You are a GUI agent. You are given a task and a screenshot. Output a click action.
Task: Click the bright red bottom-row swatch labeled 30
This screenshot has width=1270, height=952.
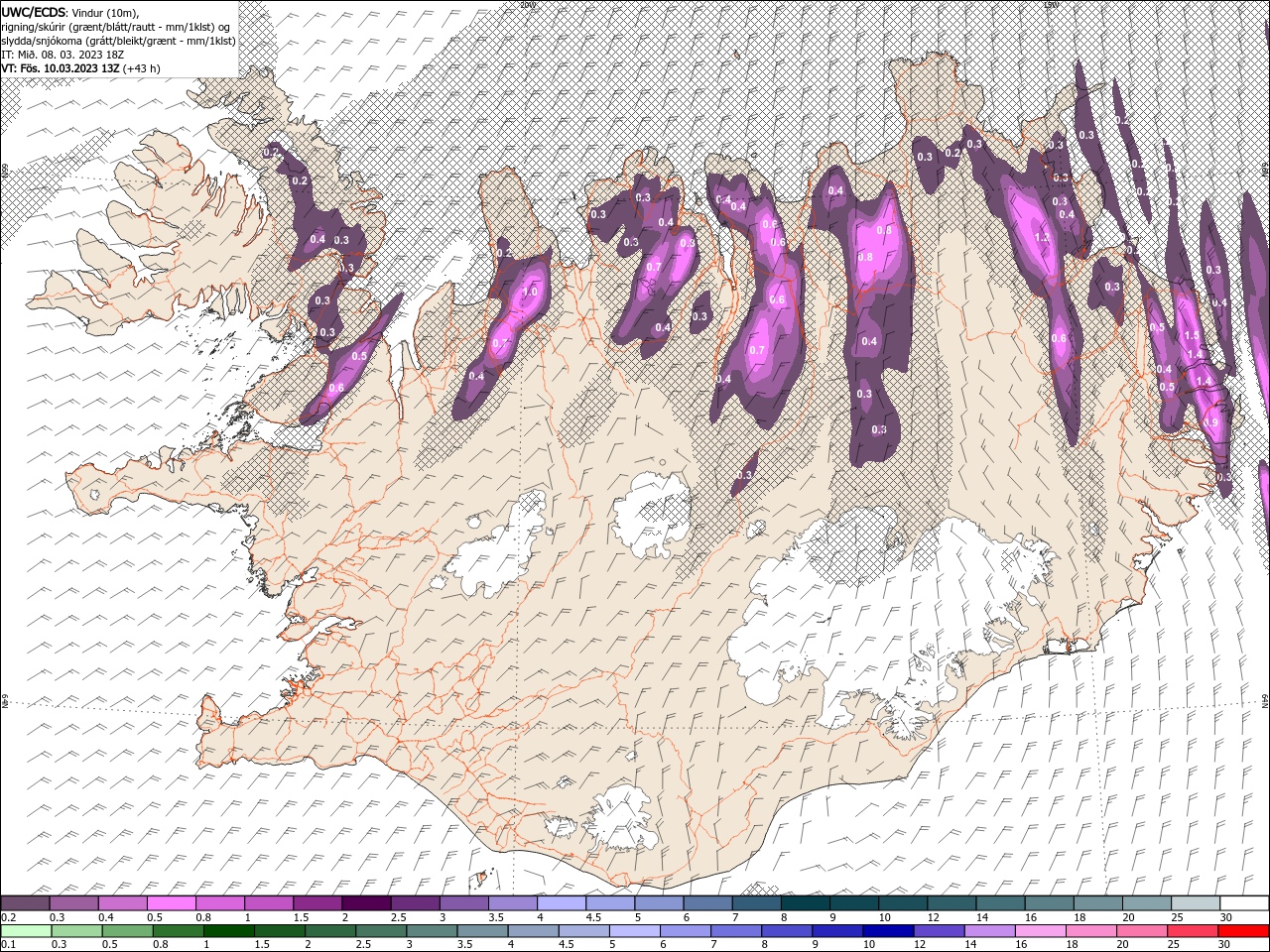click(x=1243, y=931)
